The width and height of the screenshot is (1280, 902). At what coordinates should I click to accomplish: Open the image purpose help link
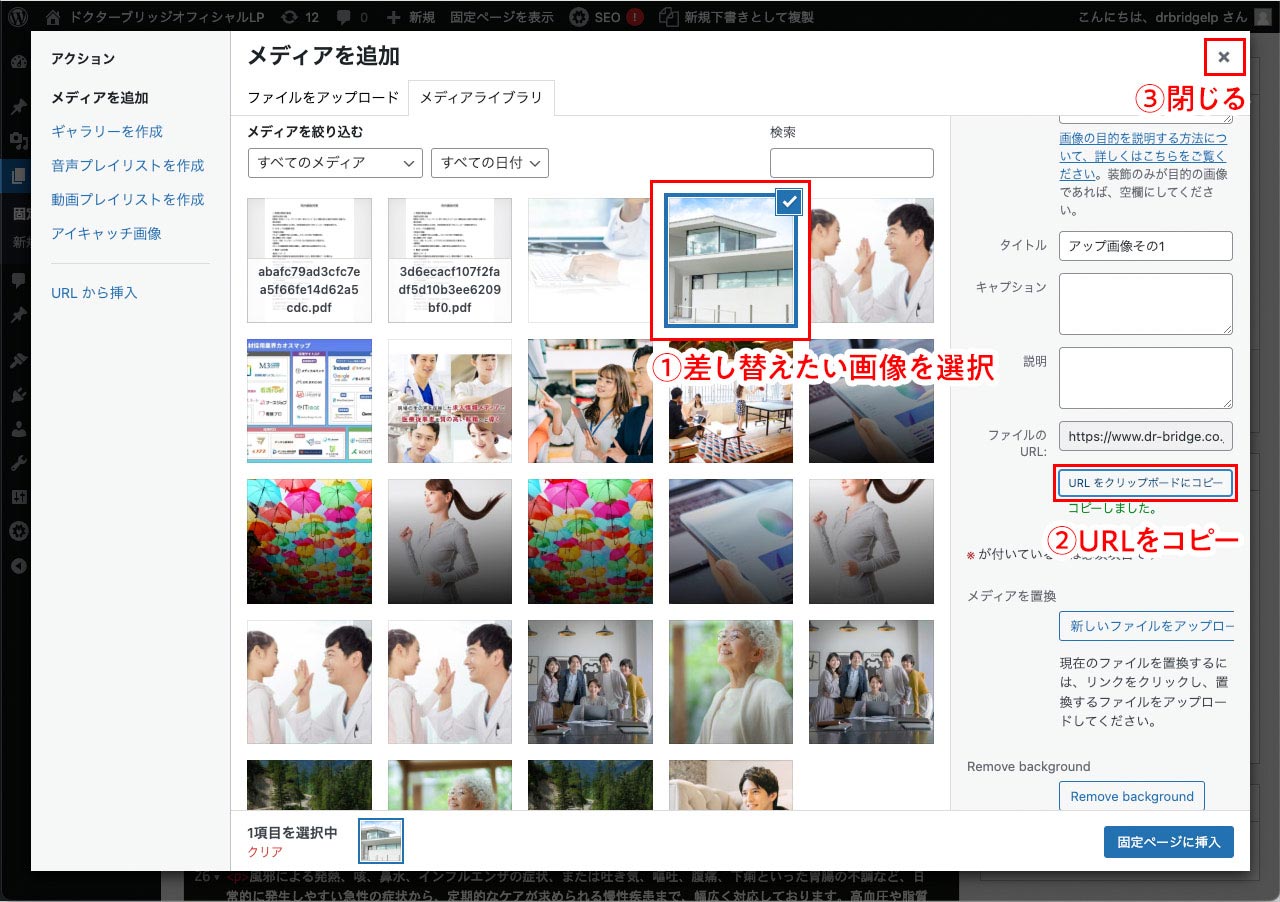(x=1143, y=156)
